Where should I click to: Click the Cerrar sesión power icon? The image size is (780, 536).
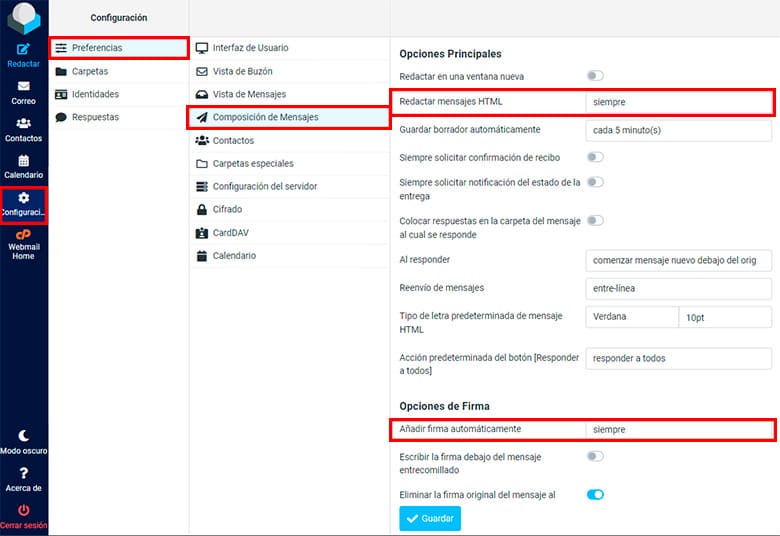tap(24, 510)
